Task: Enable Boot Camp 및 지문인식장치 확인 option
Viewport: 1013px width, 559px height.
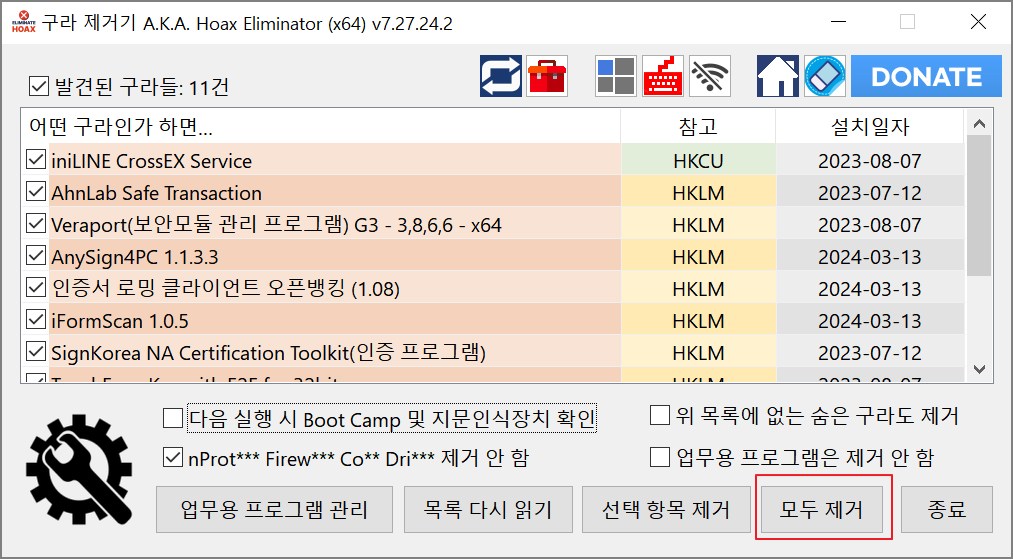Action: pos(172,419)
